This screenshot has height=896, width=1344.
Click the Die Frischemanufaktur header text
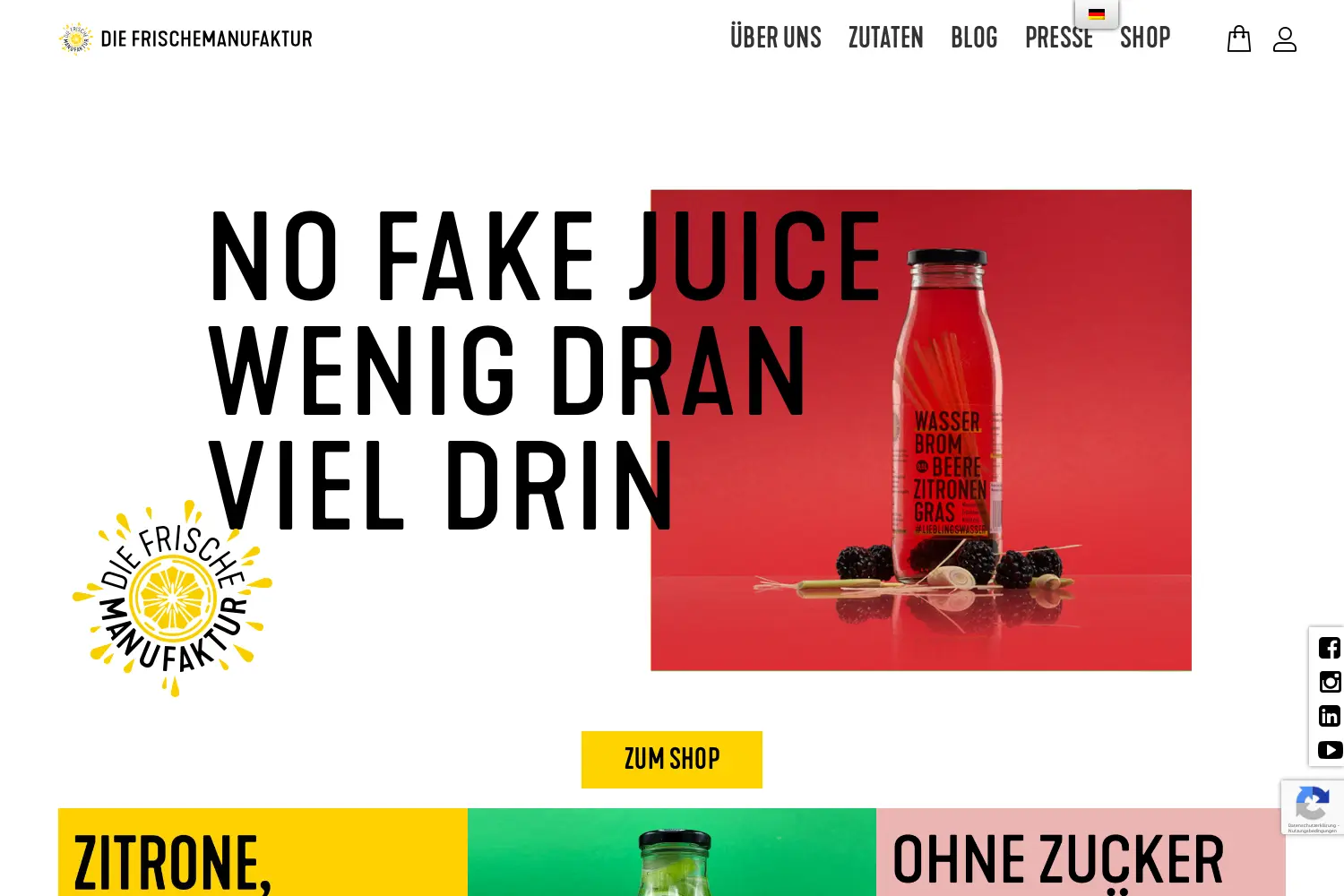(x=207, y=39)
